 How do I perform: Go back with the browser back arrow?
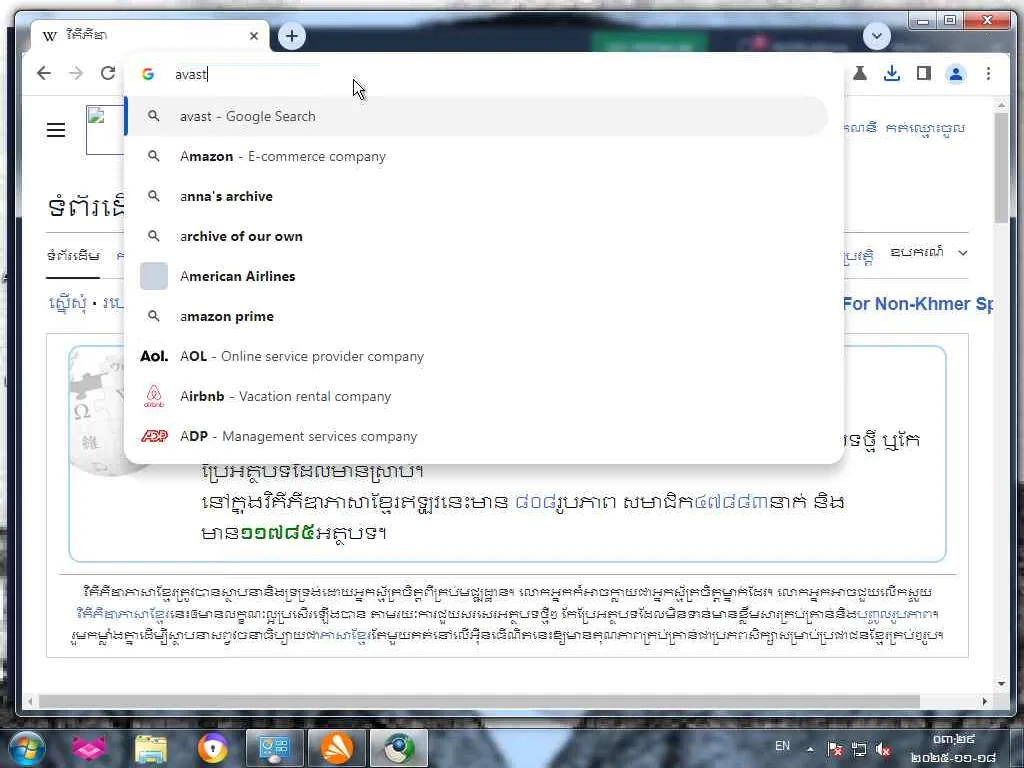44,73
